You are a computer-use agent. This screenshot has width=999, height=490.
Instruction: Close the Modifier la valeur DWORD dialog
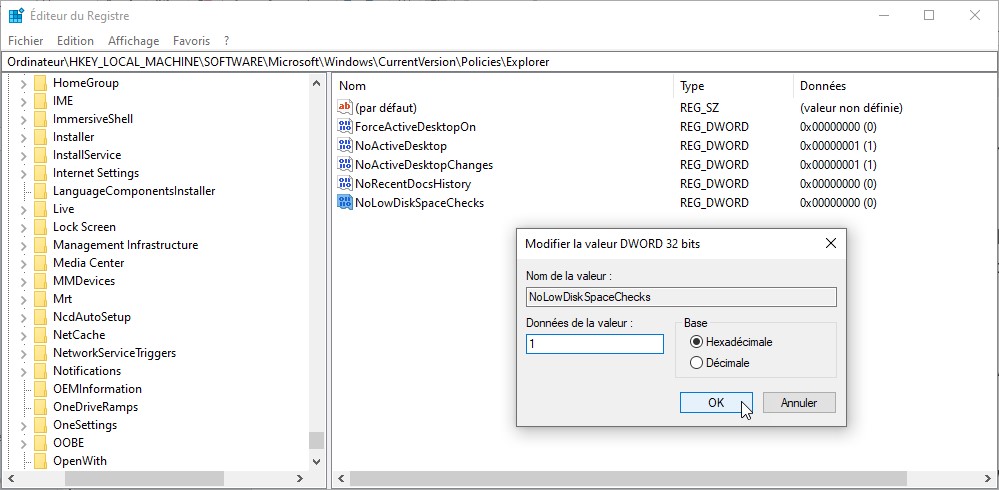830,243
